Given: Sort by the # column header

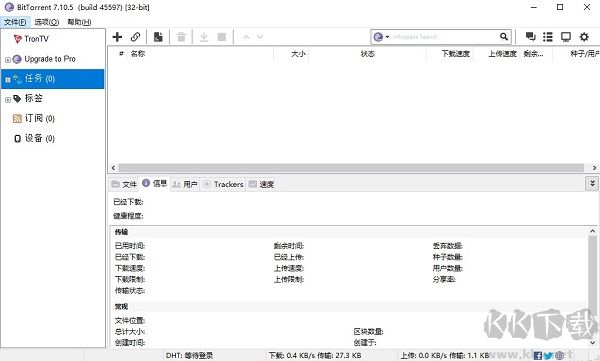Looking at the screenshot, I should point(121,54).
